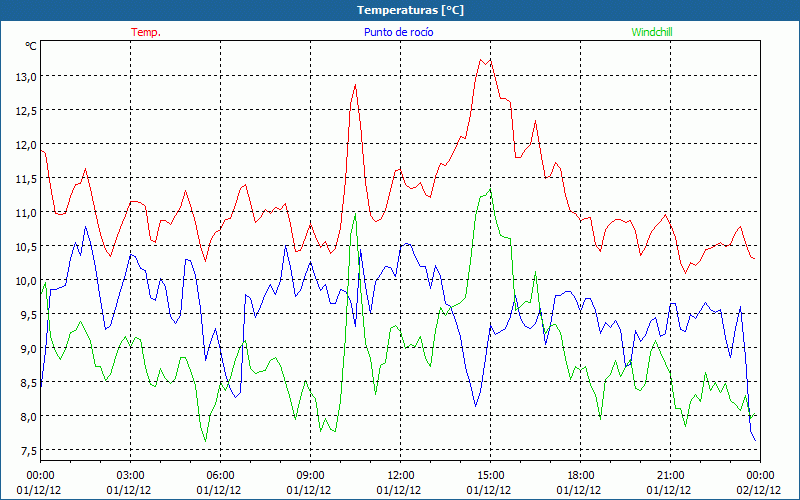Click the '02/12/12' date label
The width and height of the screenshot is (800, 500).
coord(759,490)
